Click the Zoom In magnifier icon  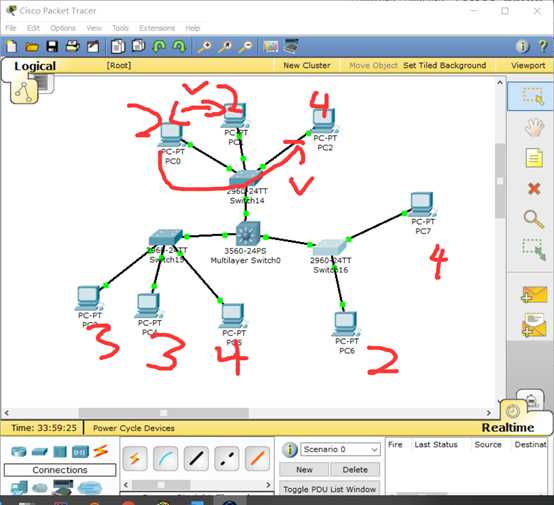point(205,46)
